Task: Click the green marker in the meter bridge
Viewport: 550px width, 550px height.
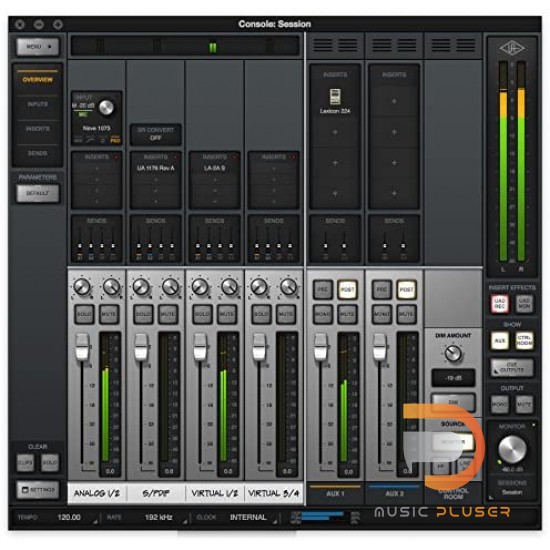Action: 213,47
